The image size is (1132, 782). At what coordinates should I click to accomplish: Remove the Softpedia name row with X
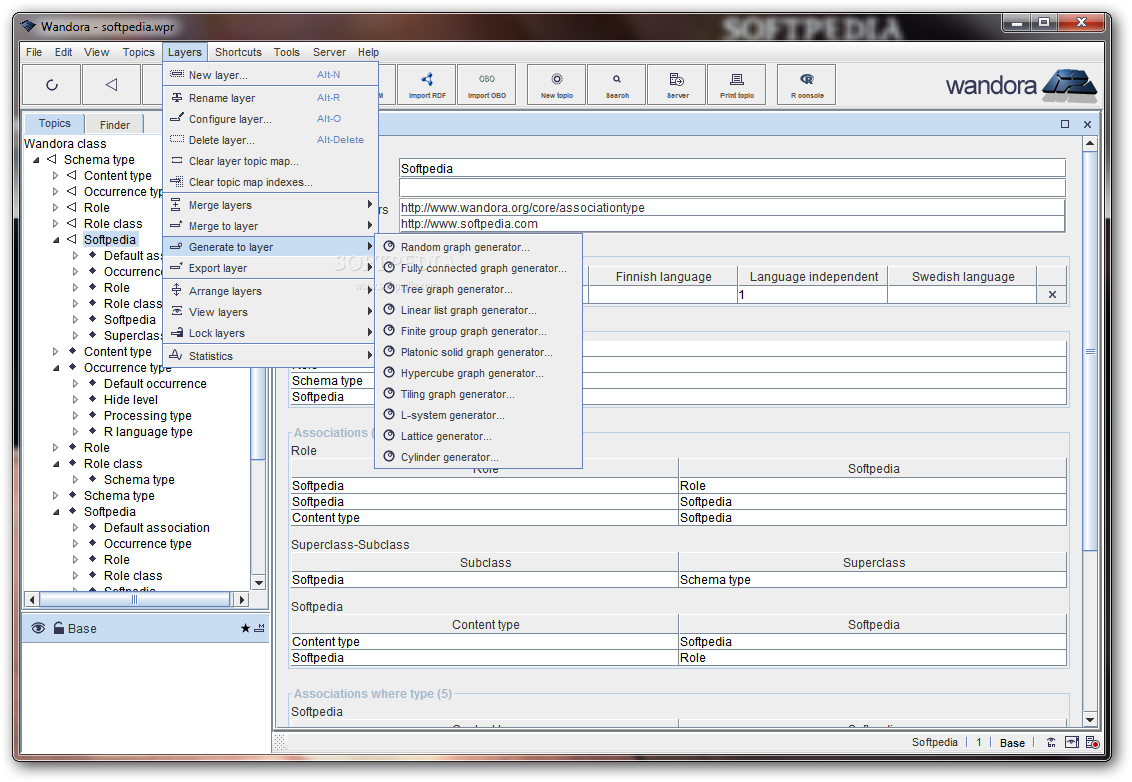1052,295
